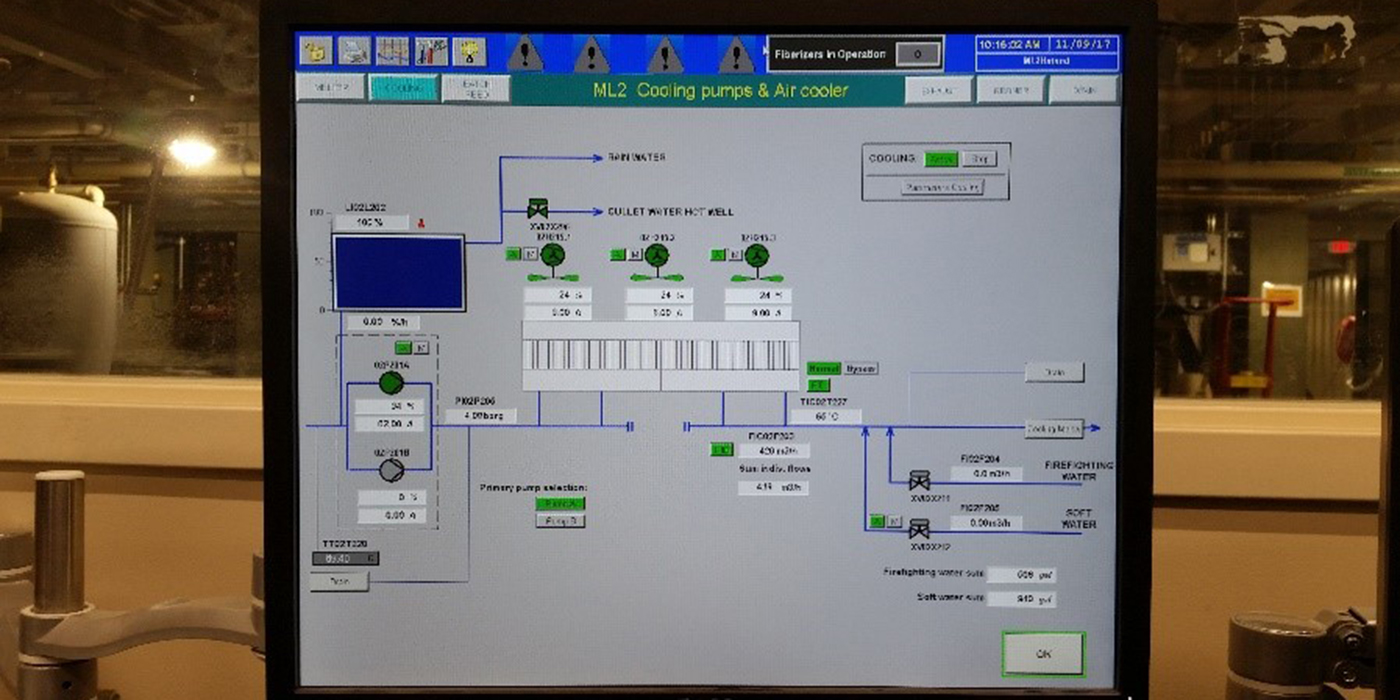Click the OK button
This screenshot has height=700, width=1400.
point(1043,654)
